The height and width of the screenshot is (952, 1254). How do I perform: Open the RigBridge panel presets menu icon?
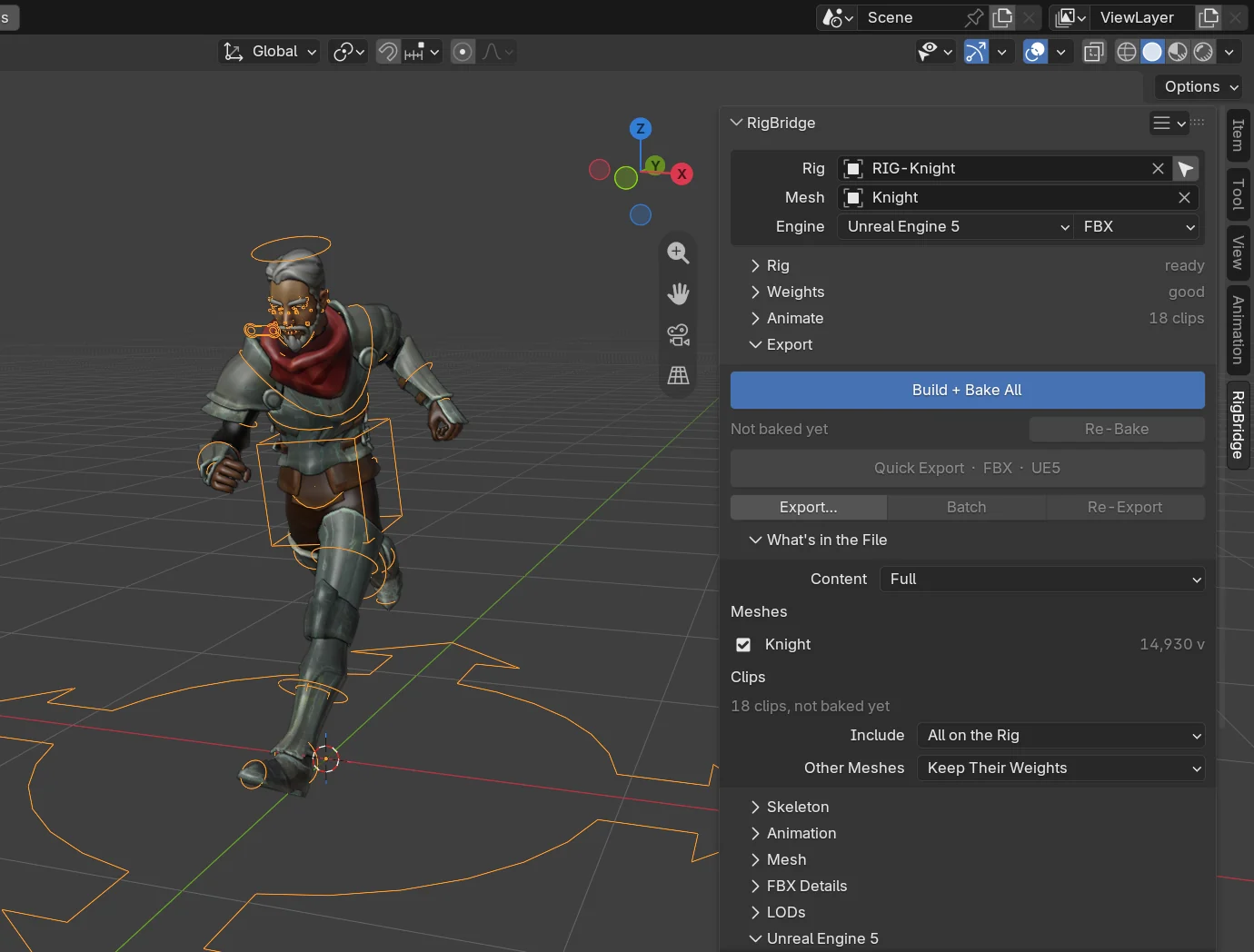click(x=1169, y=124)
